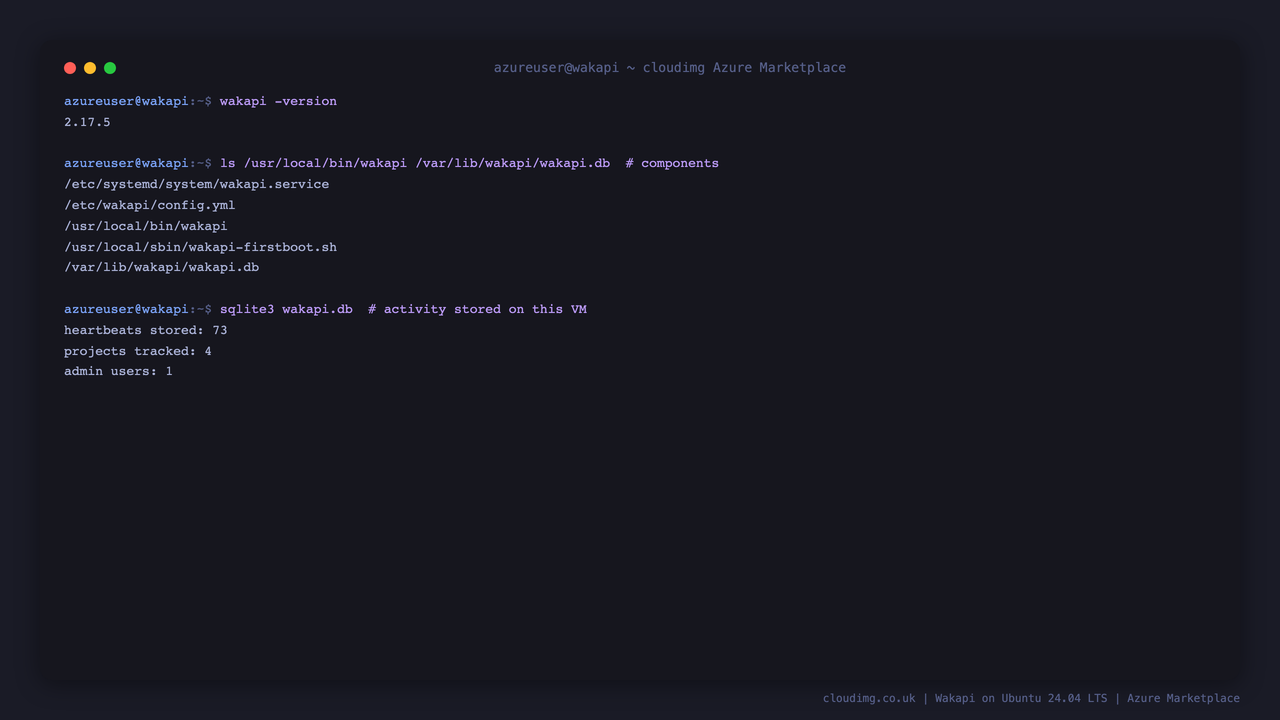
Task: Click the green maximize window dot
Action: click(x=110, y=68)
